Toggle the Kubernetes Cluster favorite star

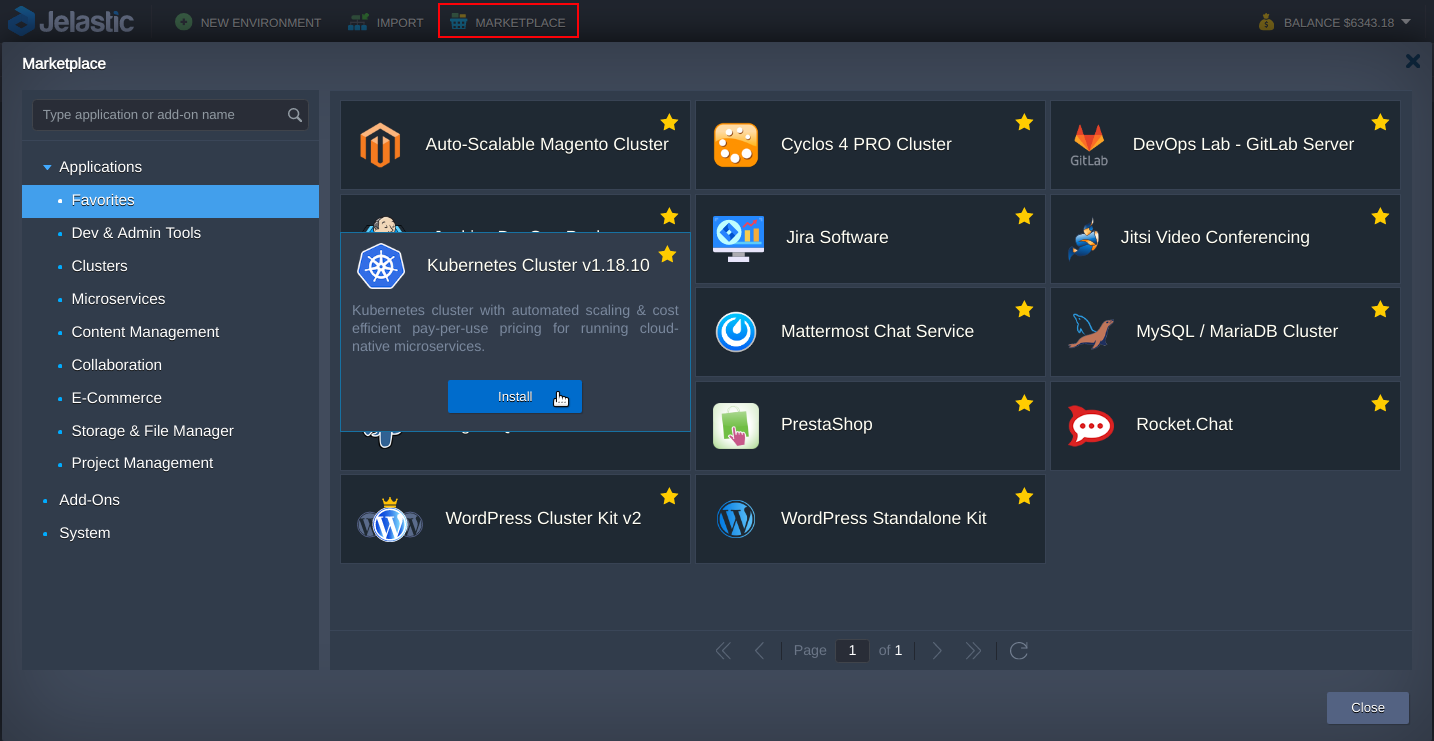coord(667,254)
